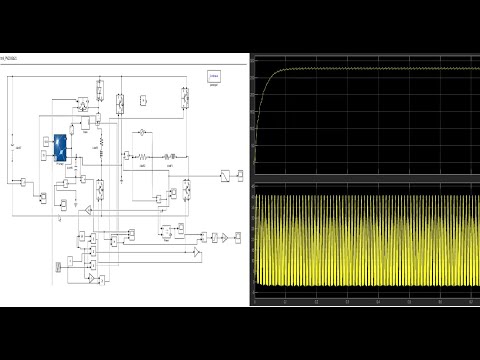Select the tall block just above the PV array's right
This screenshot has height=360, width=480.
click(85, 124)
